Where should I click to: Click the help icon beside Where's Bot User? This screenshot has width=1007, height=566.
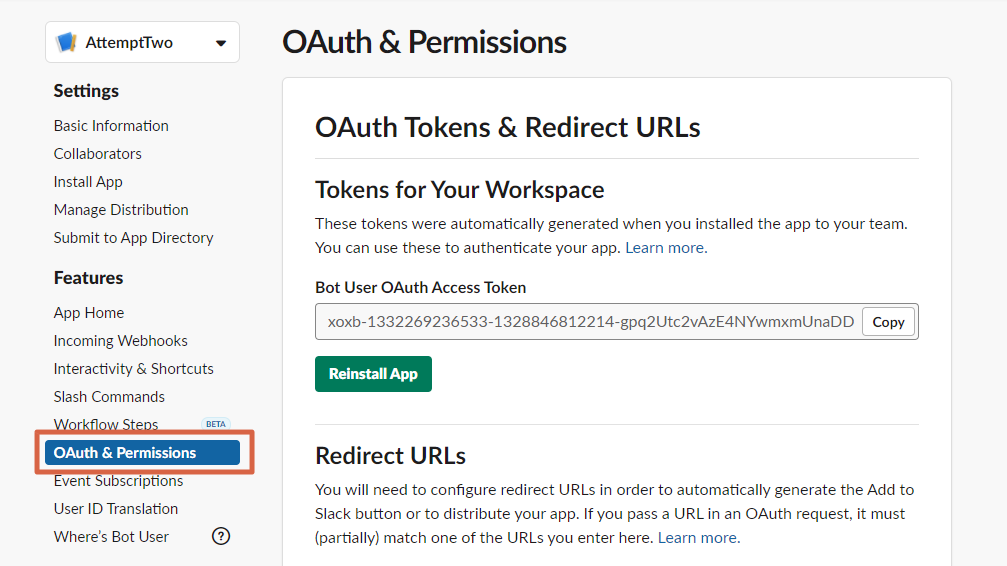point(221,536)
